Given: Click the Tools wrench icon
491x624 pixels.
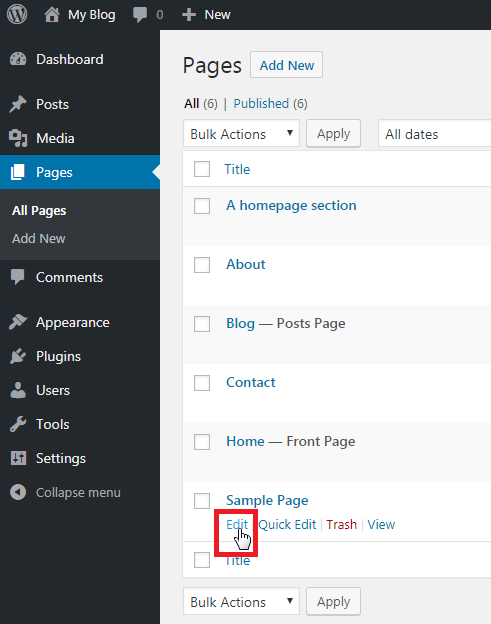Looking at the screenshot, I should coord(18,424).
